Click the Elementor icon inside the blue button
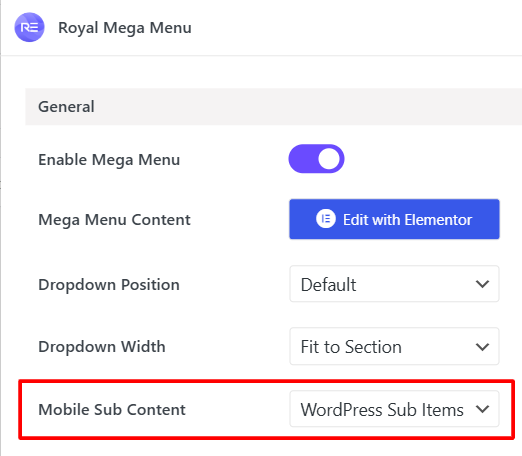Image resolution: width=522 pixels, height=456 pixels. tap(326, 219)
